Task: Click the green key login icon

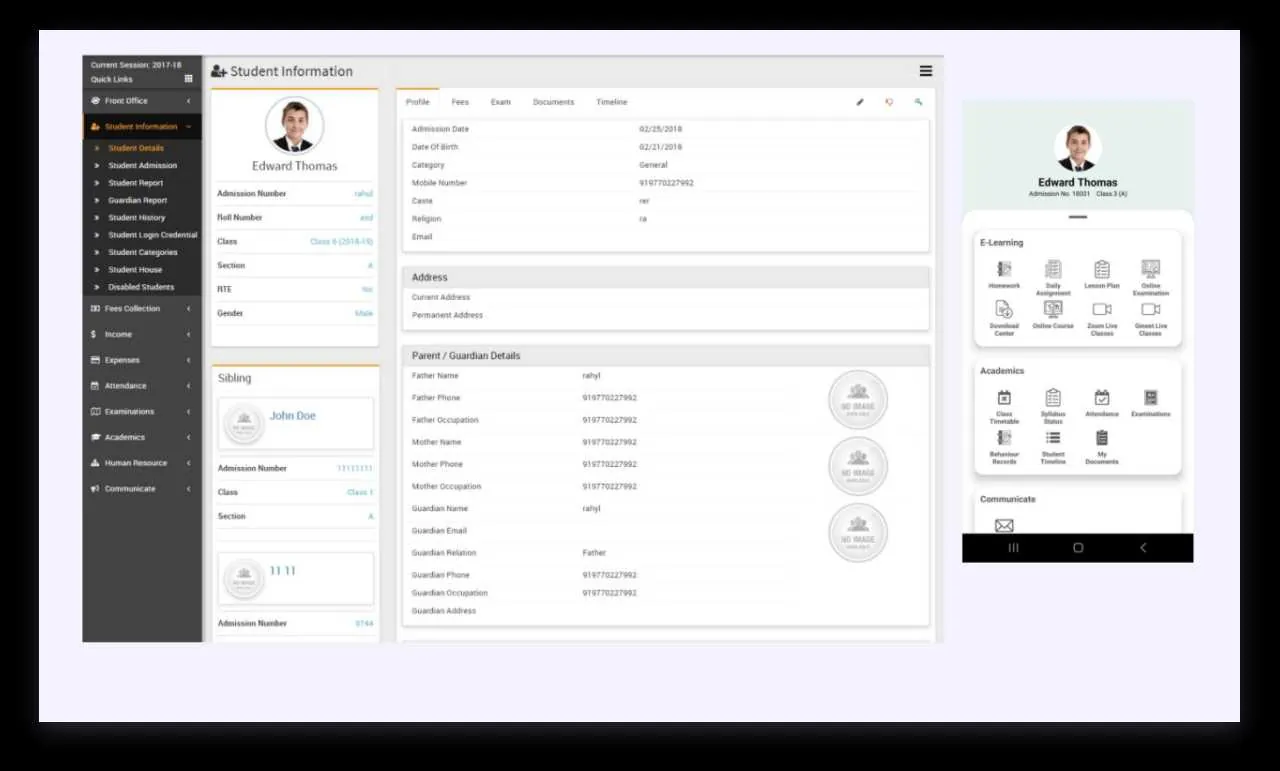Action: pyautogui.click(x=918, y=102)
